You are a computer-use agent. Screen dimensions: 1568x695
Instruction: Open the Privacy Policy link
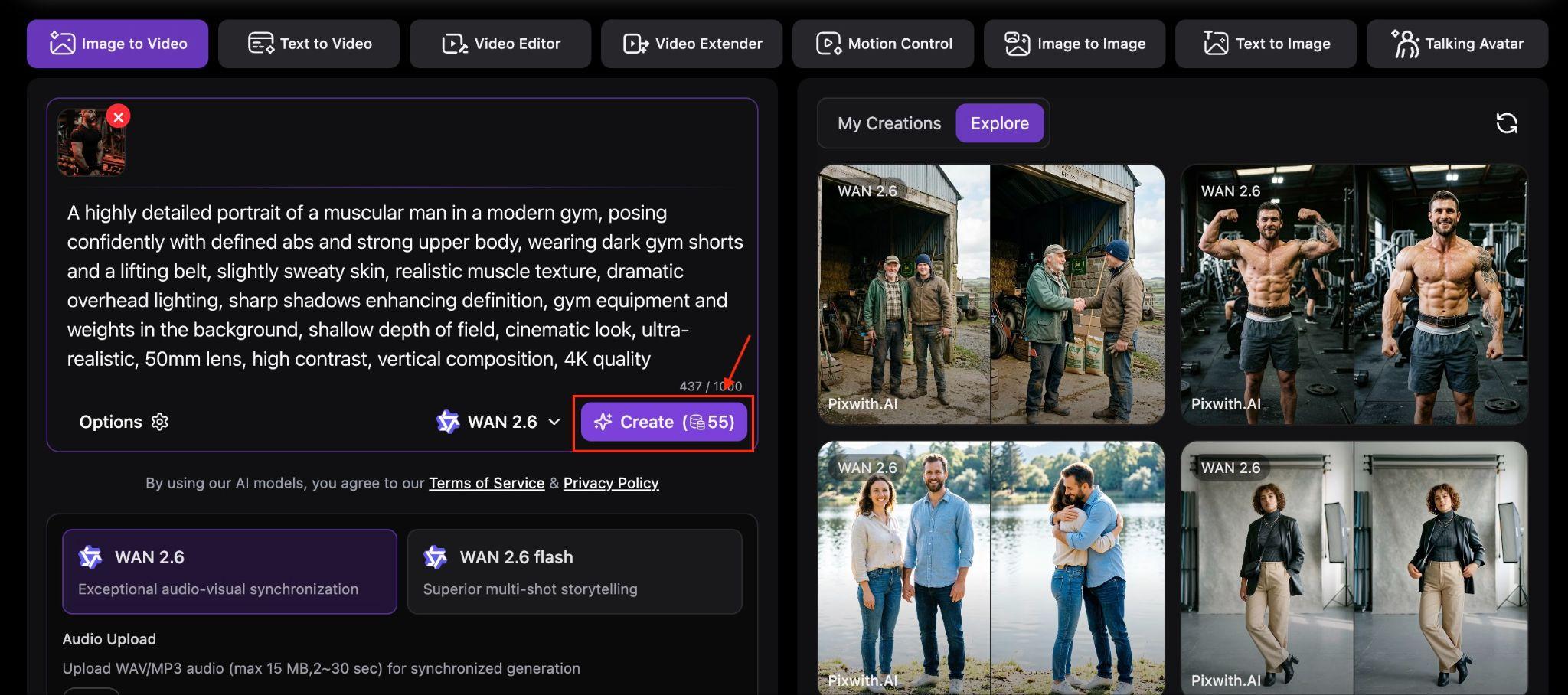click(611, 483)
